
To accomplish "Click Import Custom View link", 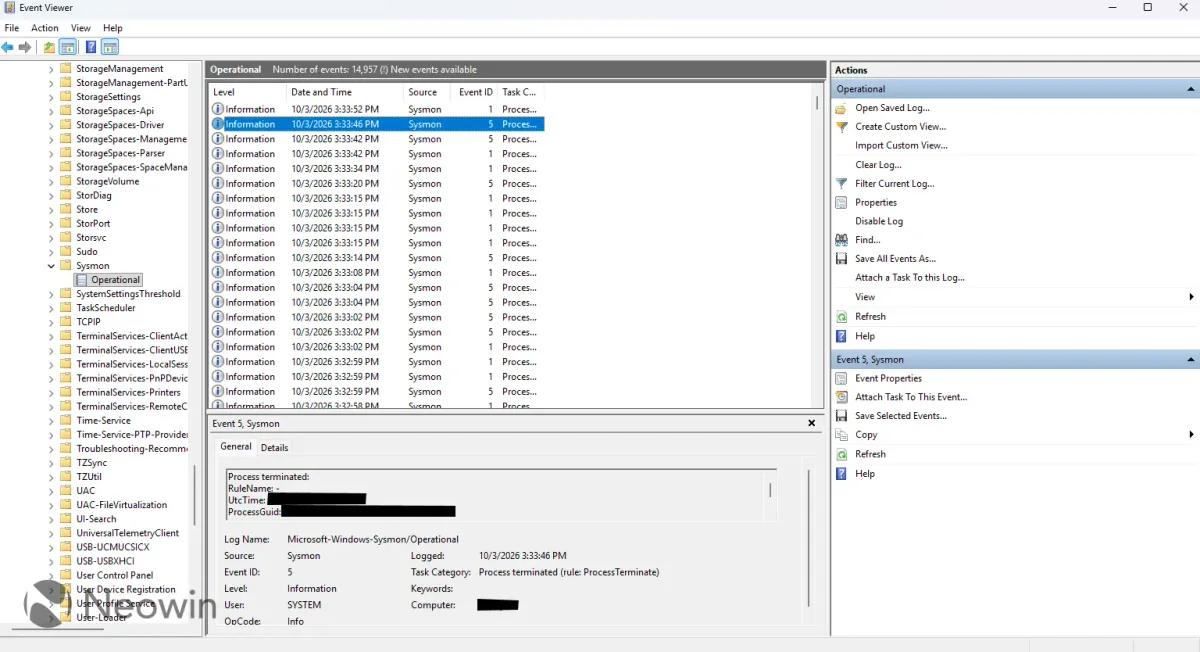I will pyautogui.click(x=901, y=146).
